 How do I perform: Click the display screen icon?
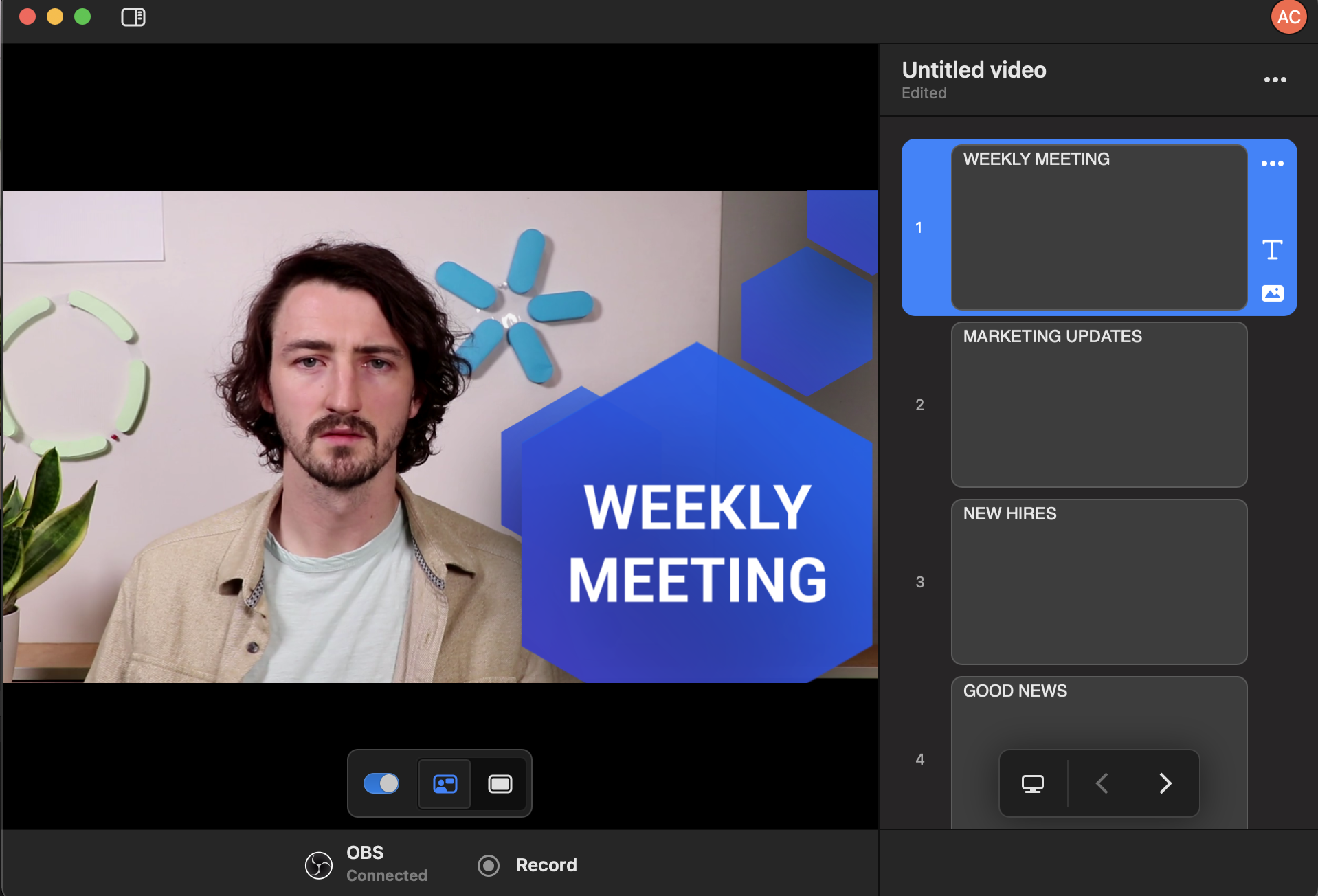1032,783
